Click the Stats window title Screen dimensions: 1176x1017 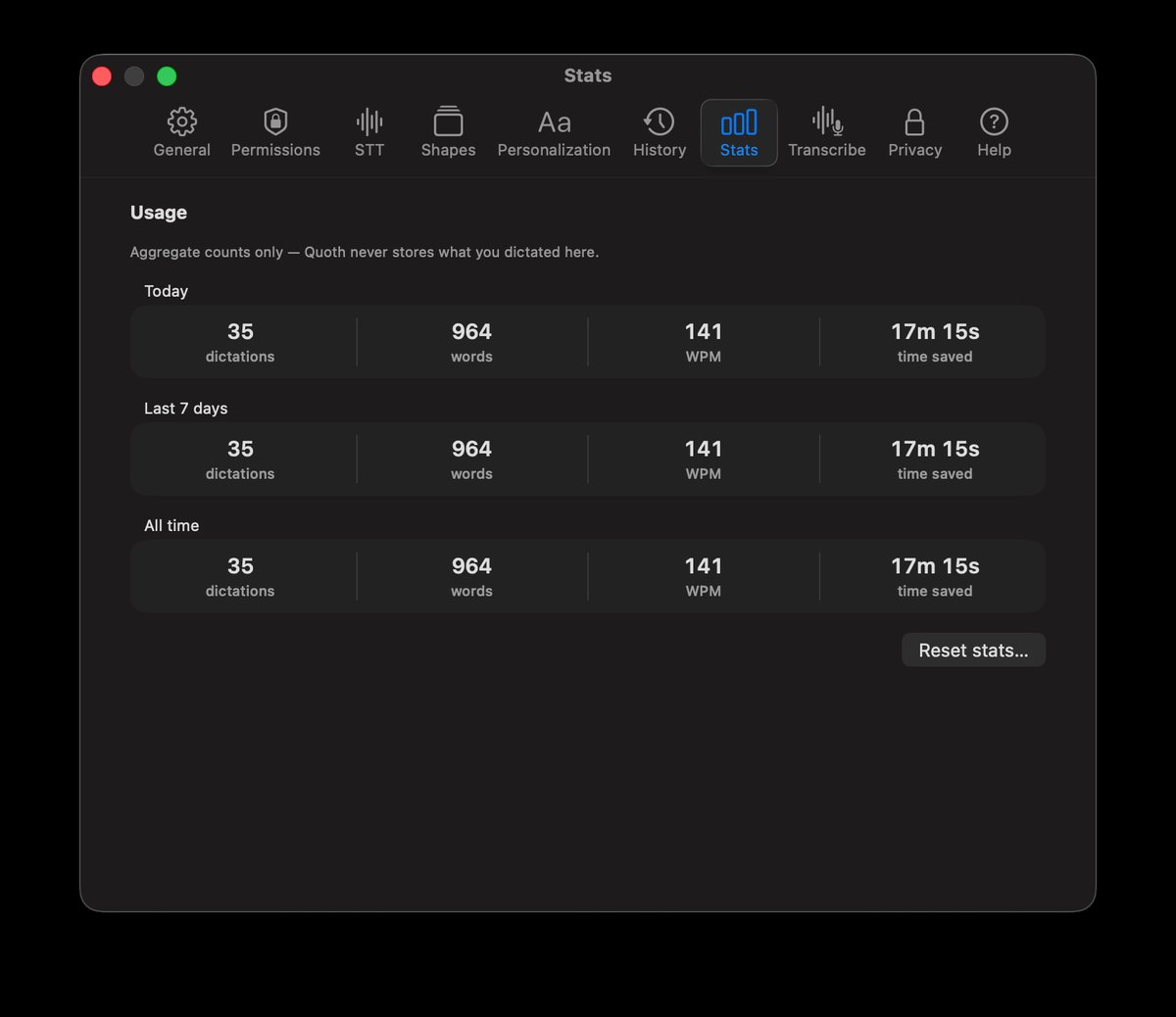pyautogui.click(x=588, y=75)
